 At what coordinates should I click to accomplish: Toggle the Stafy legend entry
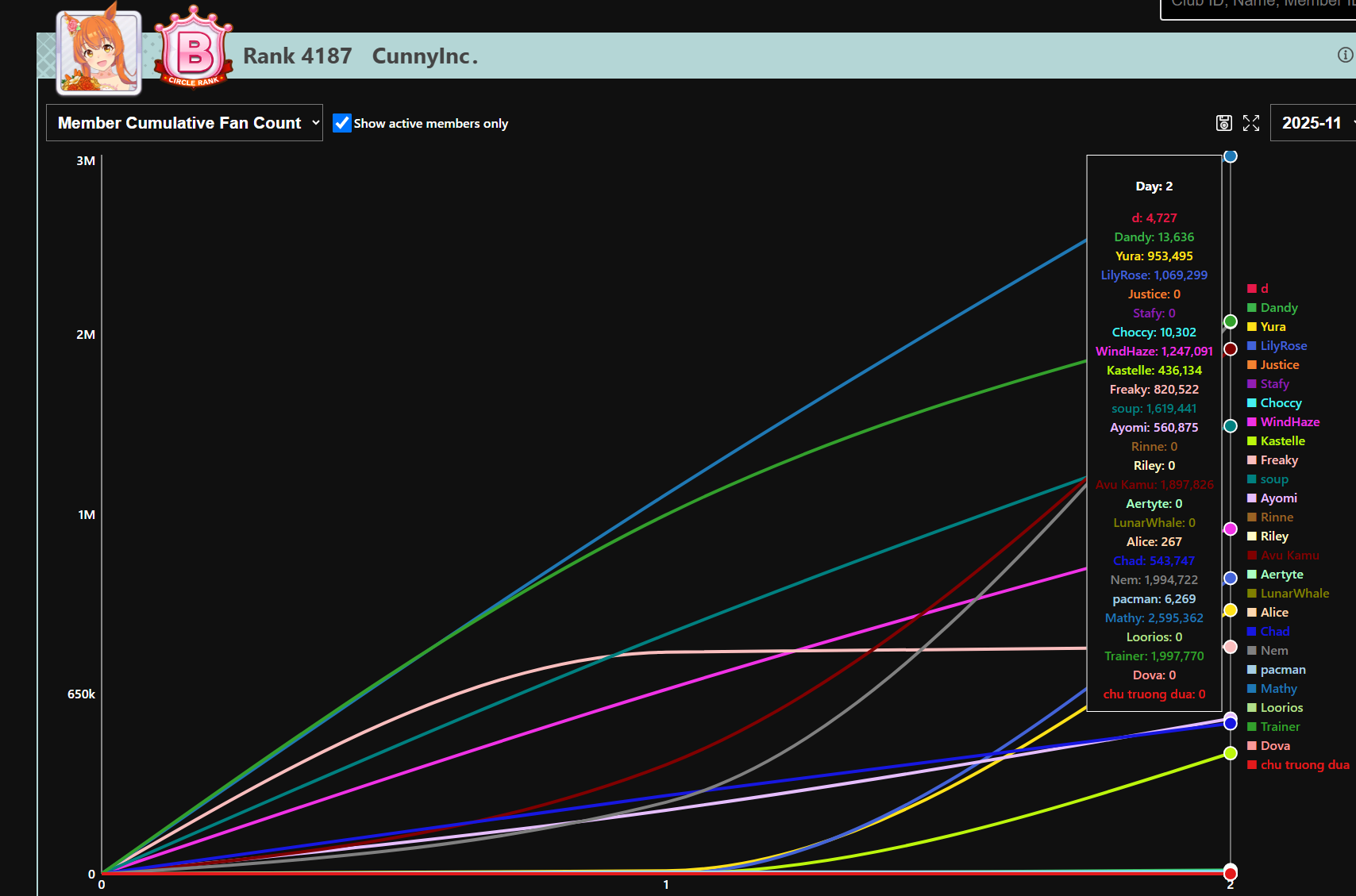[x=1268, y=384]
